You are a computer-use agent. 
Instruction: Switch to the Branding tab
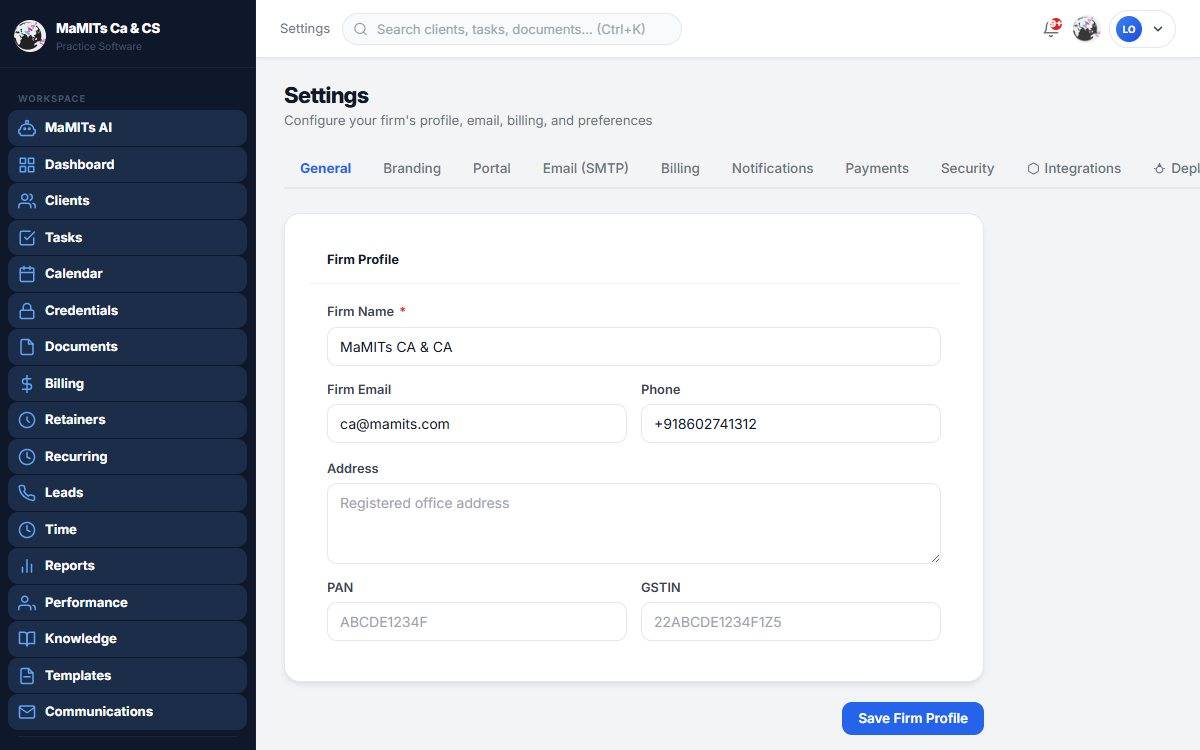click(x=412, y=168)
